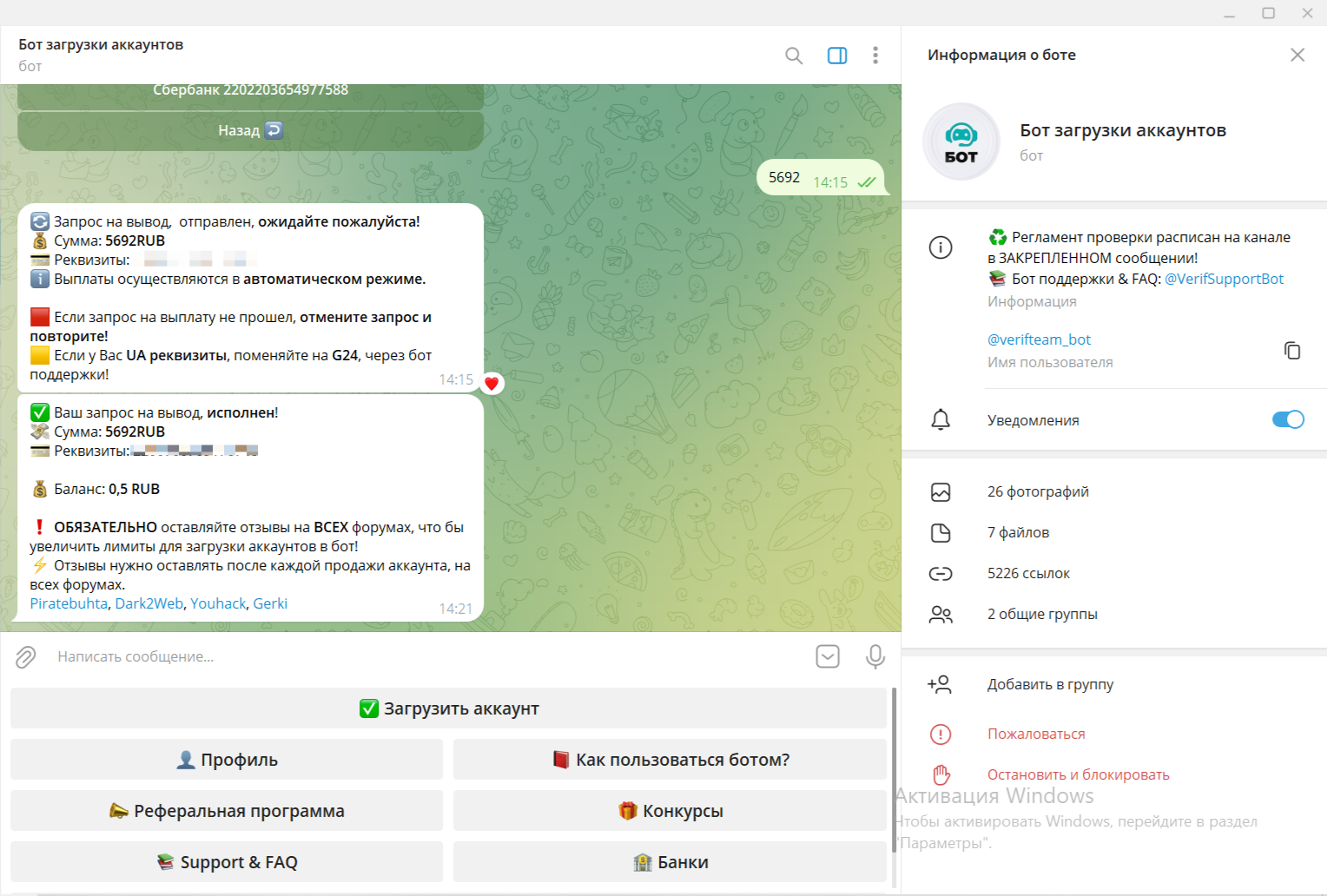This screenshot has width=1327, height=896.
Task: Close the bot information panel
Action: [1297, 55]
